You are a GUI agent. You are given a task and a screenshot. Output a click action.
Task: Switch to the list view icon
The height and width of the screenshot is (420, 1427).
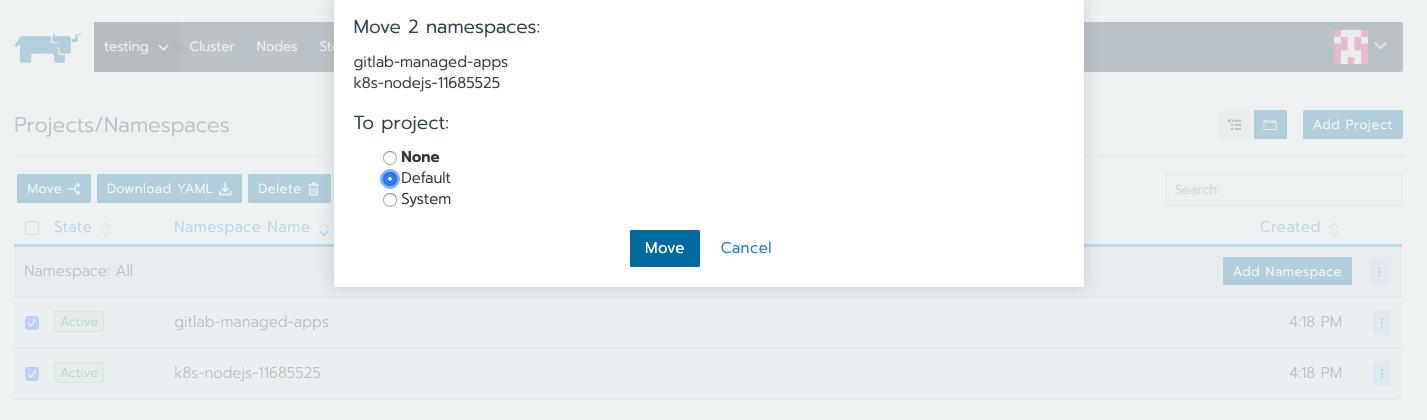pos(1235,125)
